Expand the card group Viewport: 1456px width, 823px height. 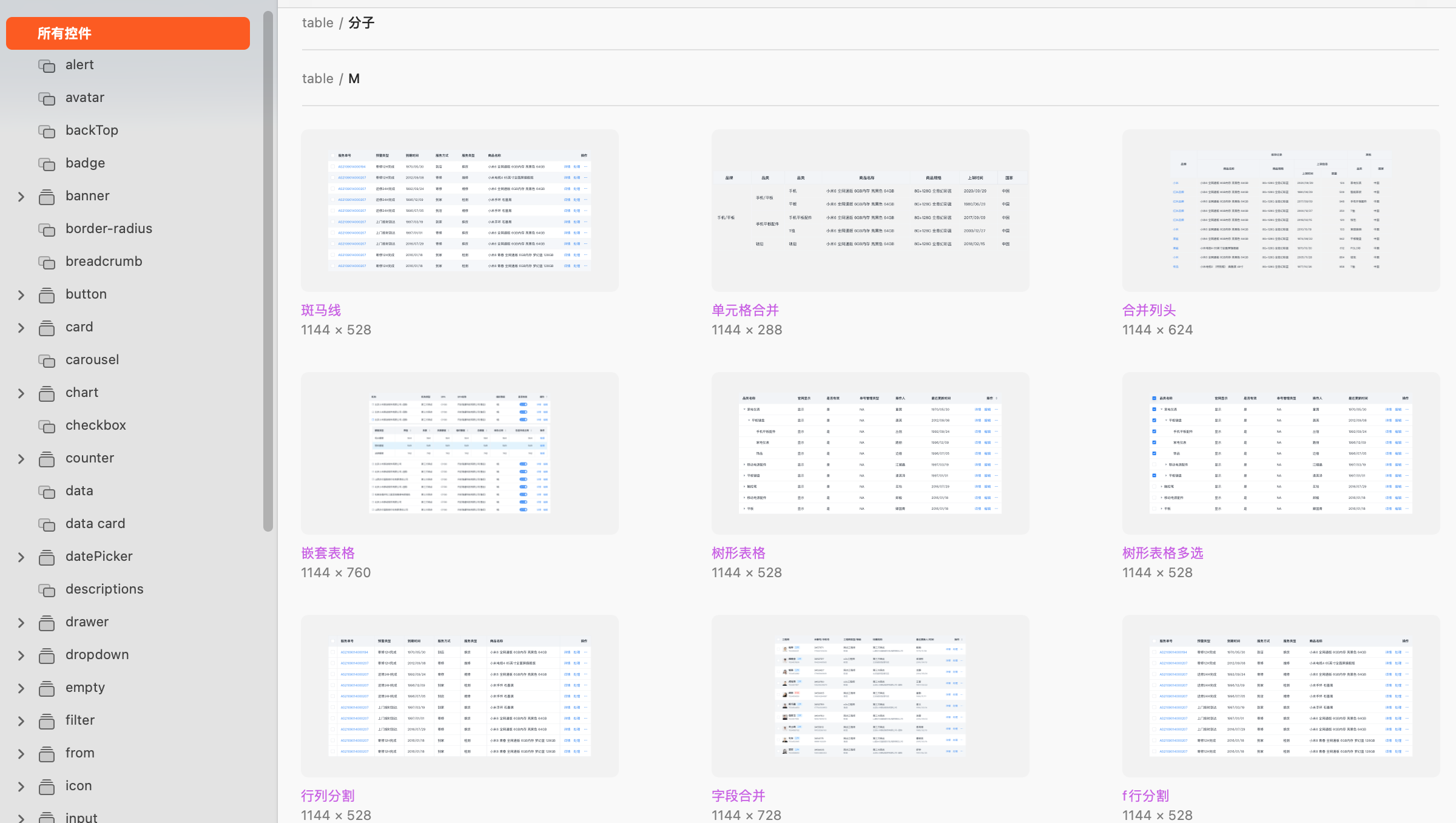coord(21,328)
